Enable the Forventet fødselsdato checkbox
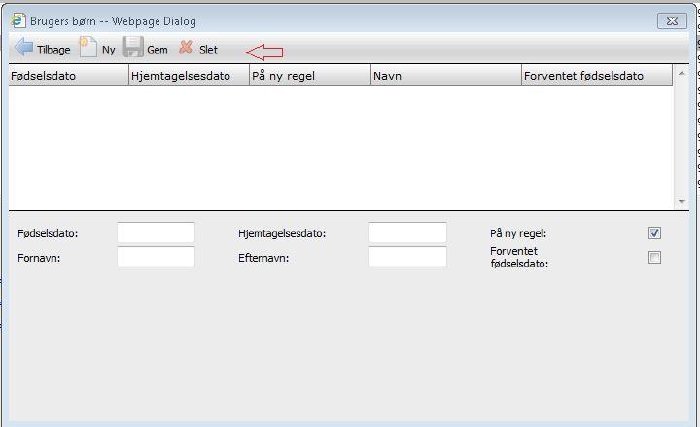This screenshot has height=427, width=700. tap(654, 258)
